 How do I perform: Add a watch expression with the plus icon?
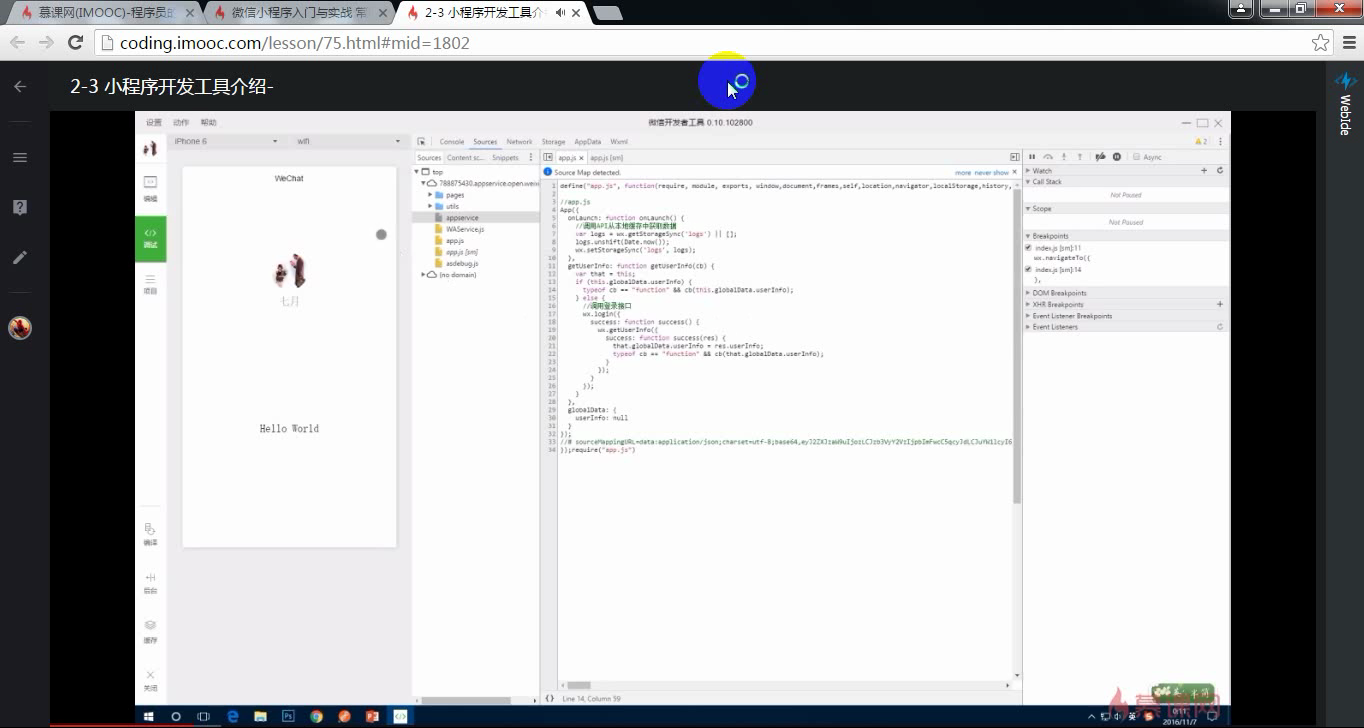coord(1204,171)
